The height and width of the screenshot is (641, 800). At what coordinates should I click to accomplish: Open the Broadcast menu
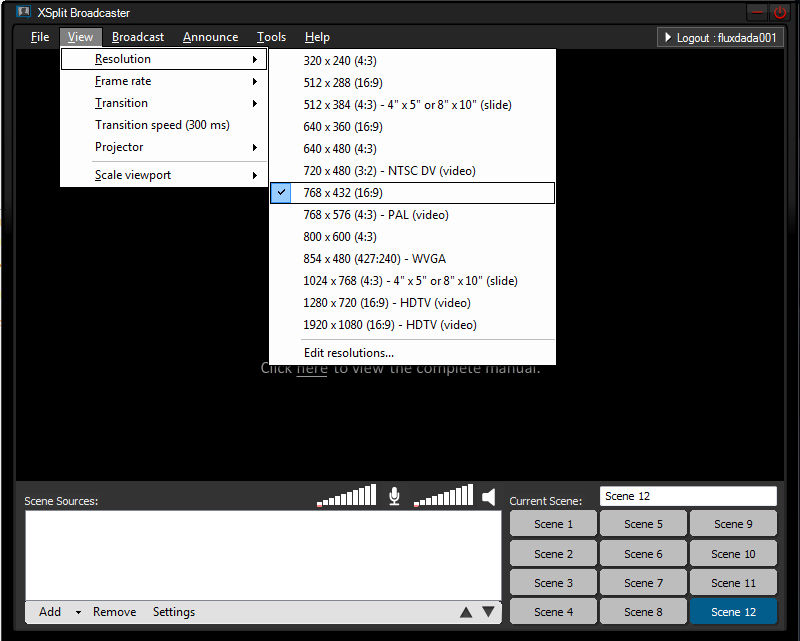tap(137, 37)
